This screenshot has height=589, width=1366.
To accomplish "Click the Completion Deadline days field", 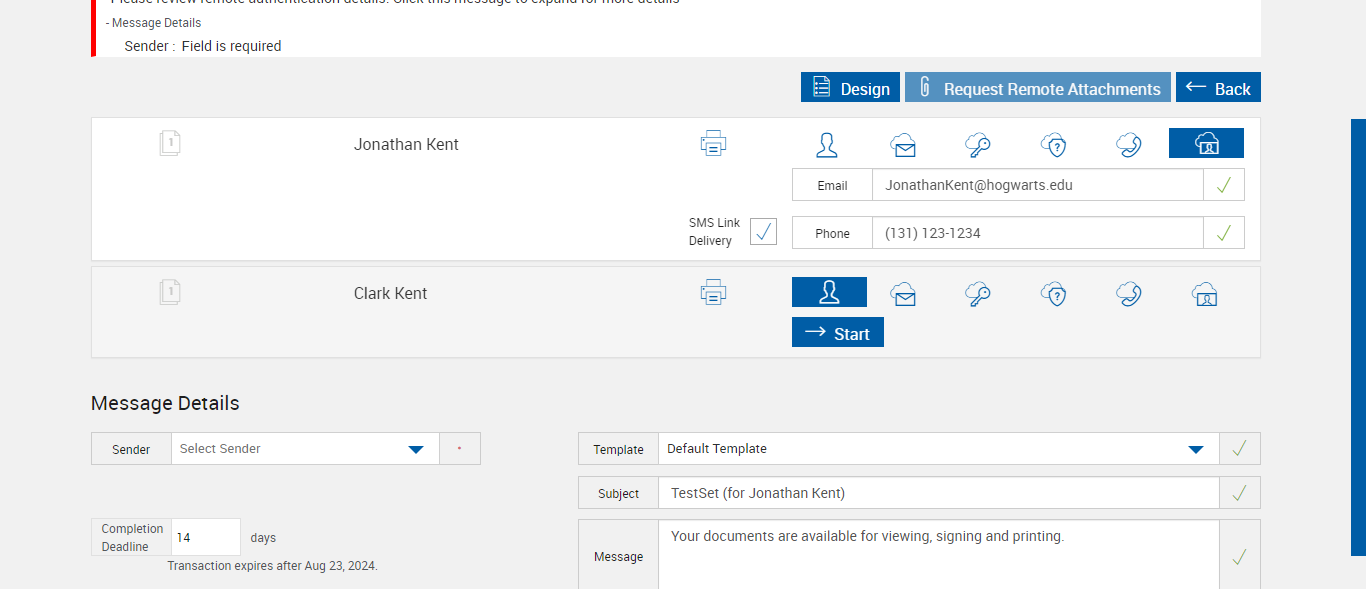I will [206, 537].
